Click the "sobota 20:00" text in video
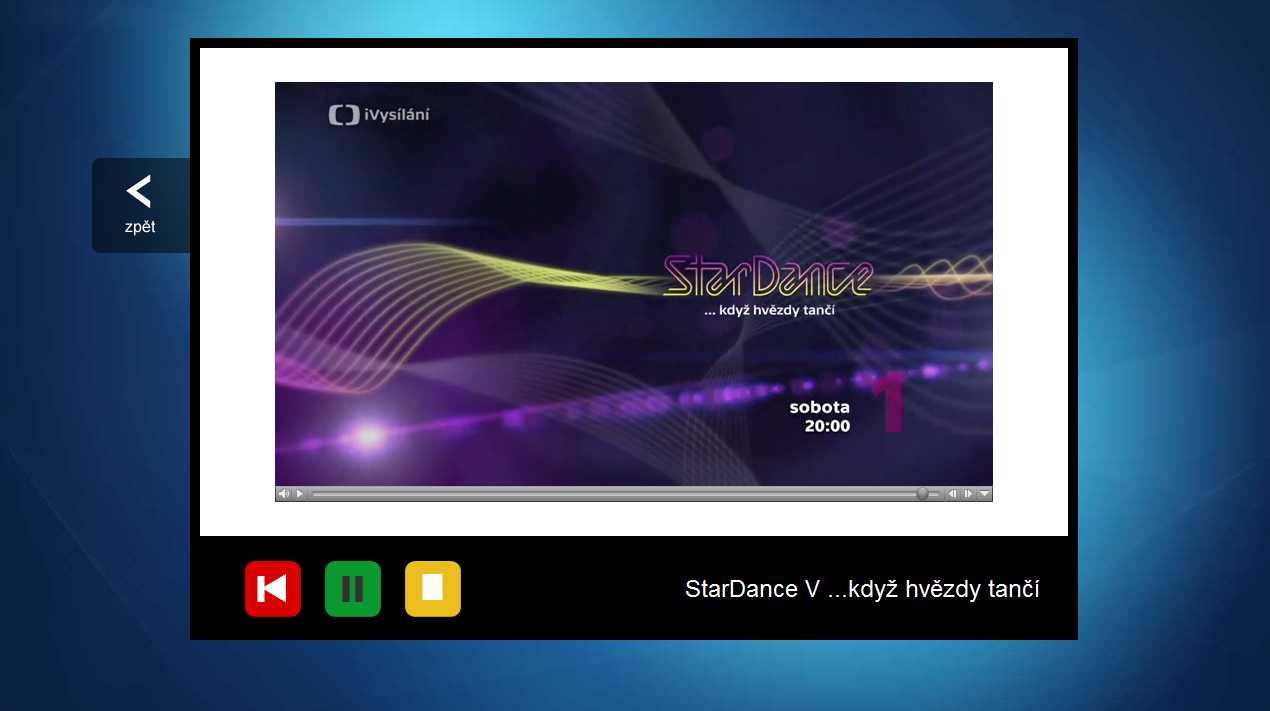This screenshot has width=1270, height=711. point(820,417)
